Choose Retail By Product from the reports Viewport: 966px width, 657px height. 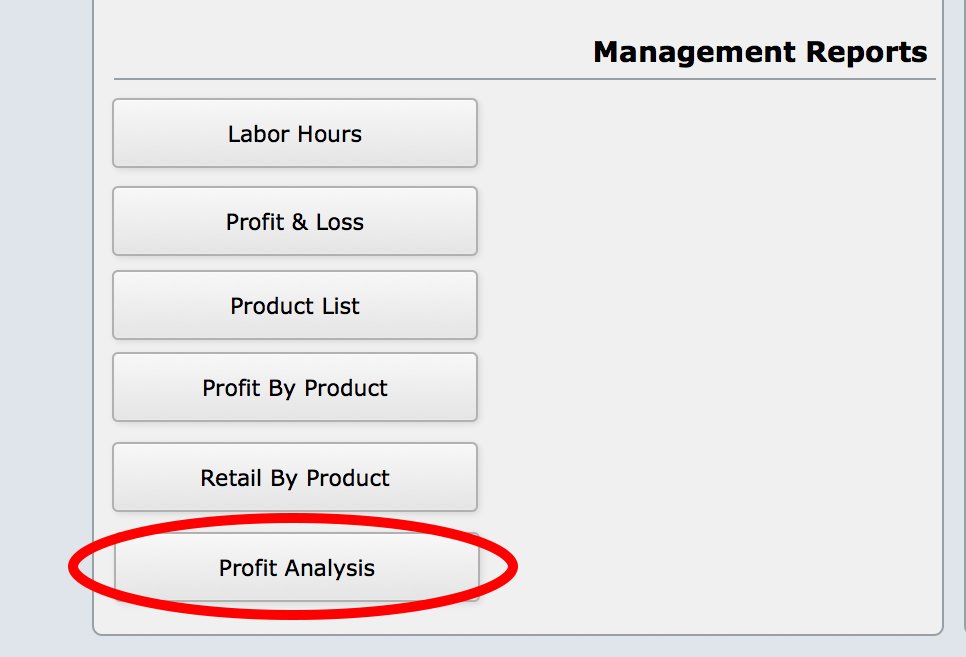coord(294,477)
